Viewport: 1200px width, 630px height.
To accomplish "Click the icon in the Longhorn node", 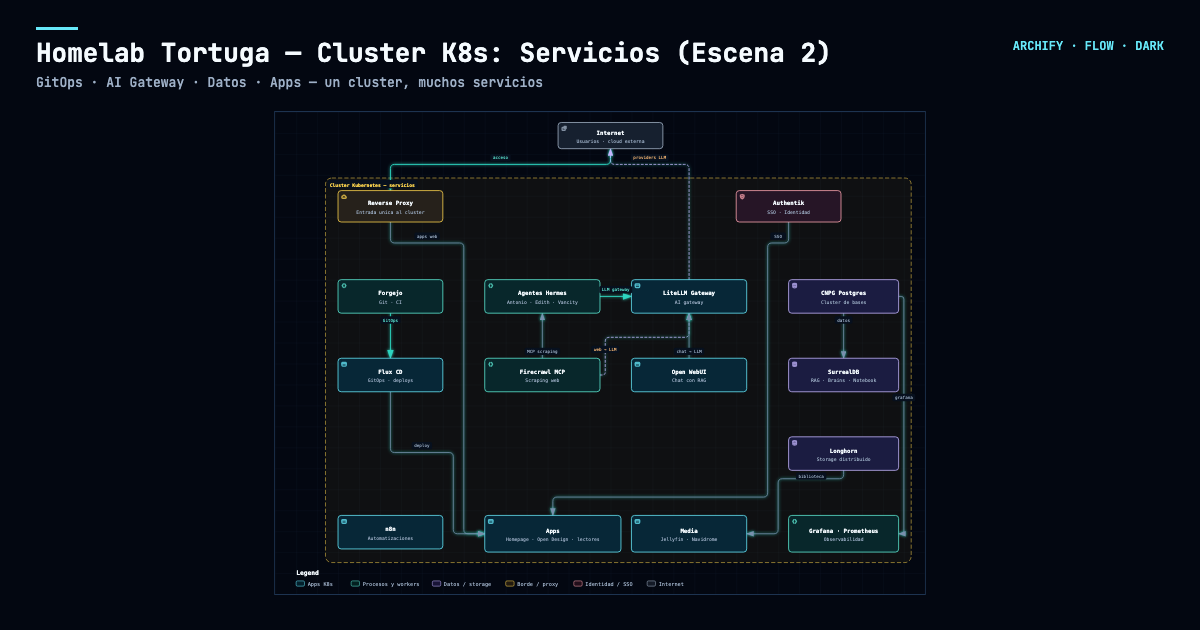I will [795, 442].
